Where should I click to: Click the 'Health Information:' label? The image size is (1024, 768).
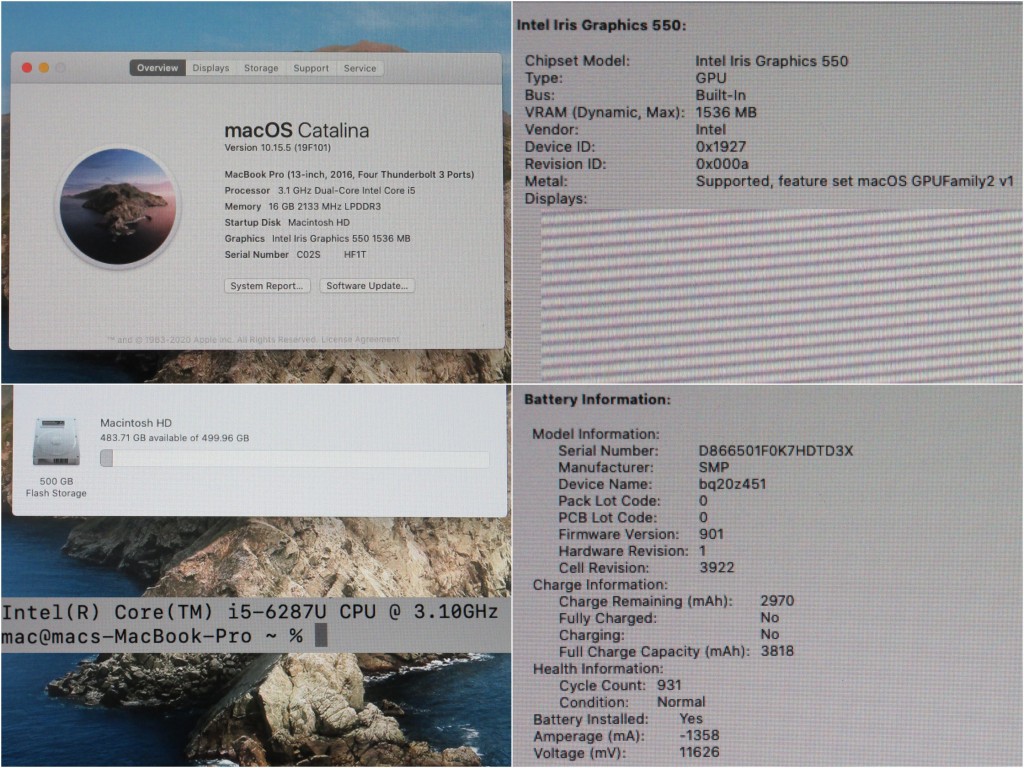click(598, 669)
